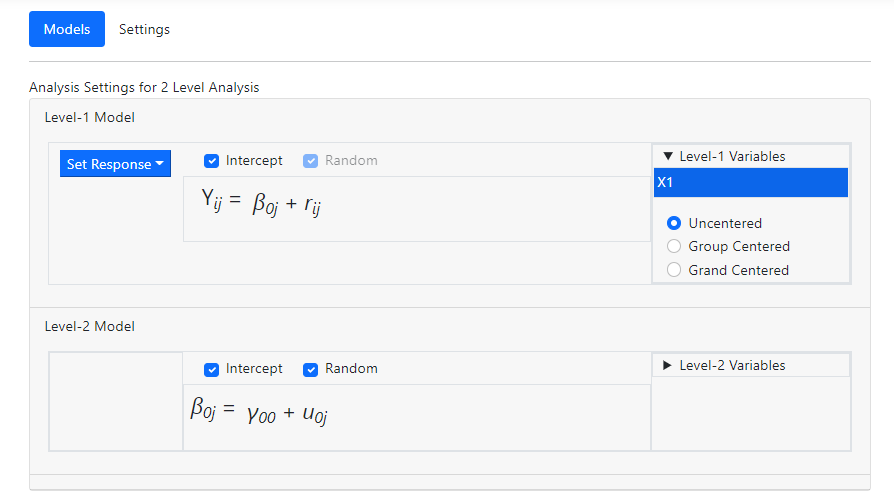Click the γ00 coefficient term
The height and width of the screenshot is (500, 894).
[x=260, y=414]
